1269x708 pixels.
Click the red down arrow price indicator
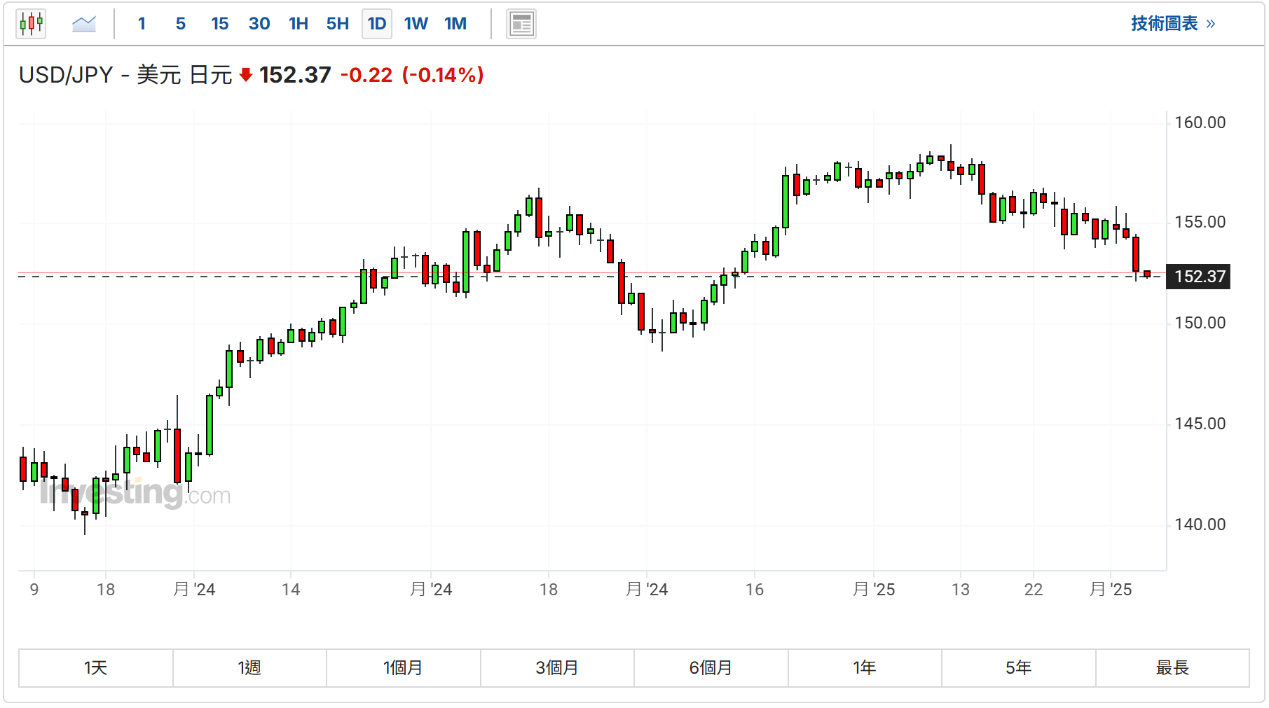pos(246,75)
